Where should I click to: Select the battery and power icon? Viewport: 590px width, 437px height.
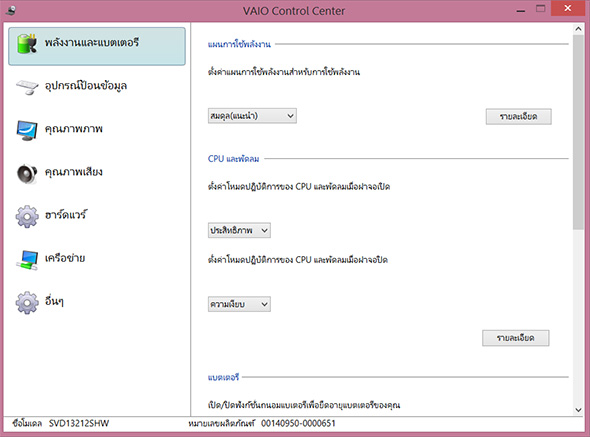pyautogui.click(x=27, y=44)
